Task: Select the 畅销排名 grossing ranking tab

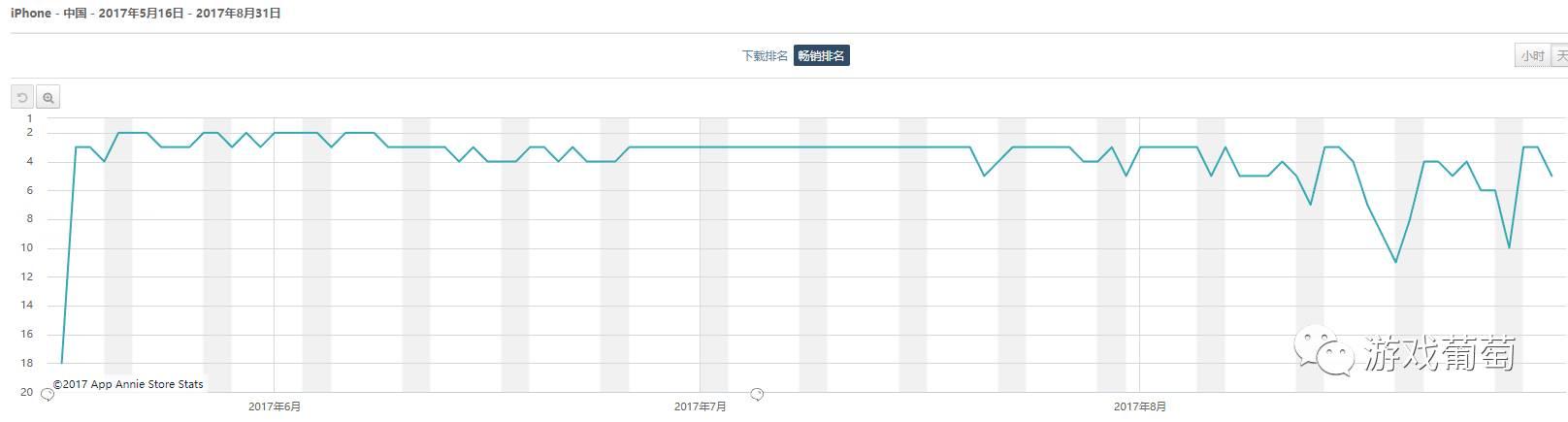Action: pos(821,56)
